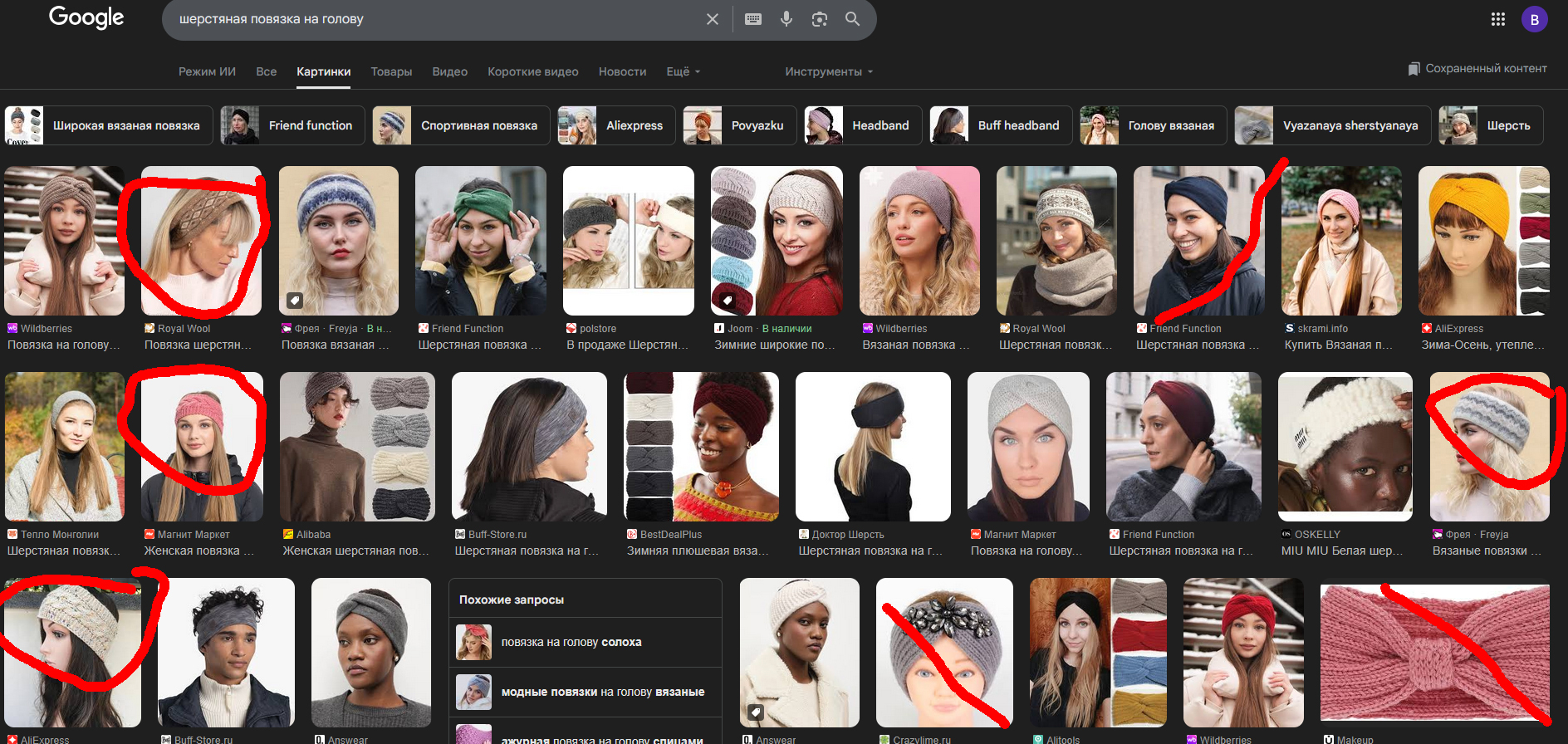Open the account avatar B
Viewport: 1568px width, 744px height.
[1534, 19]
